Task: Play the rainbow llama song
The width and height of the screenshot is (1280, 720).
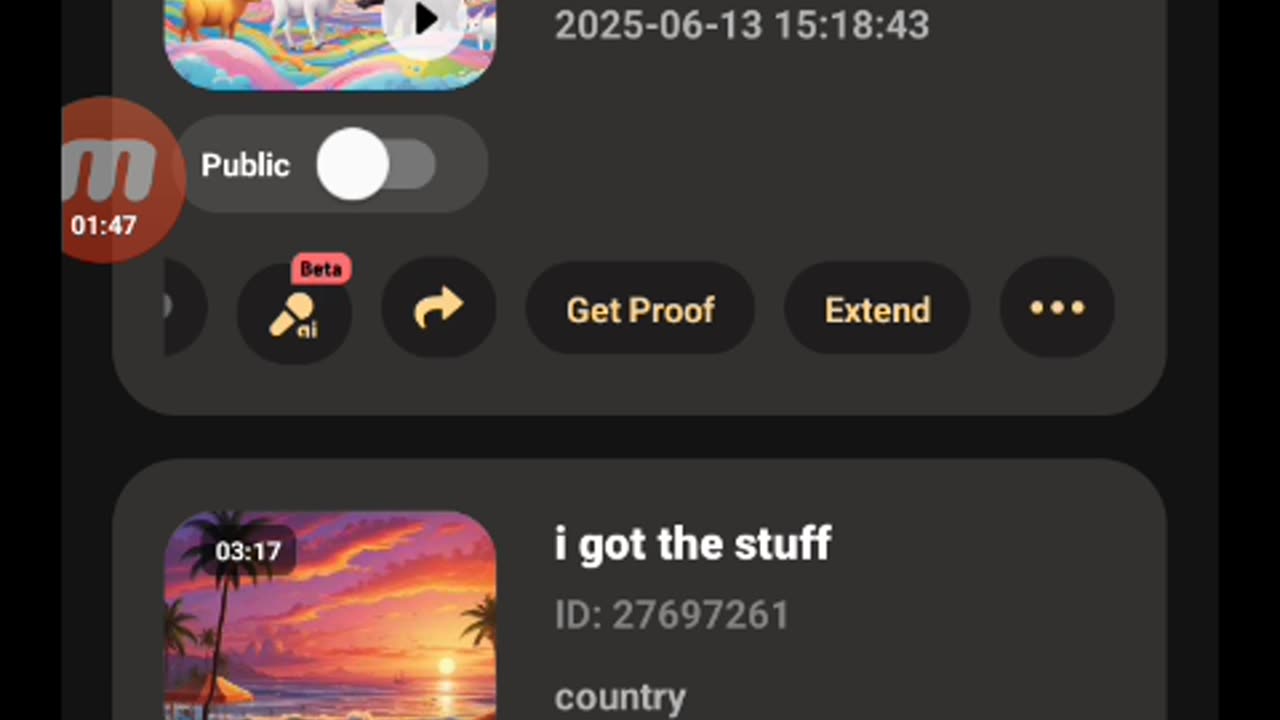Action: click(x=425, y=18)
